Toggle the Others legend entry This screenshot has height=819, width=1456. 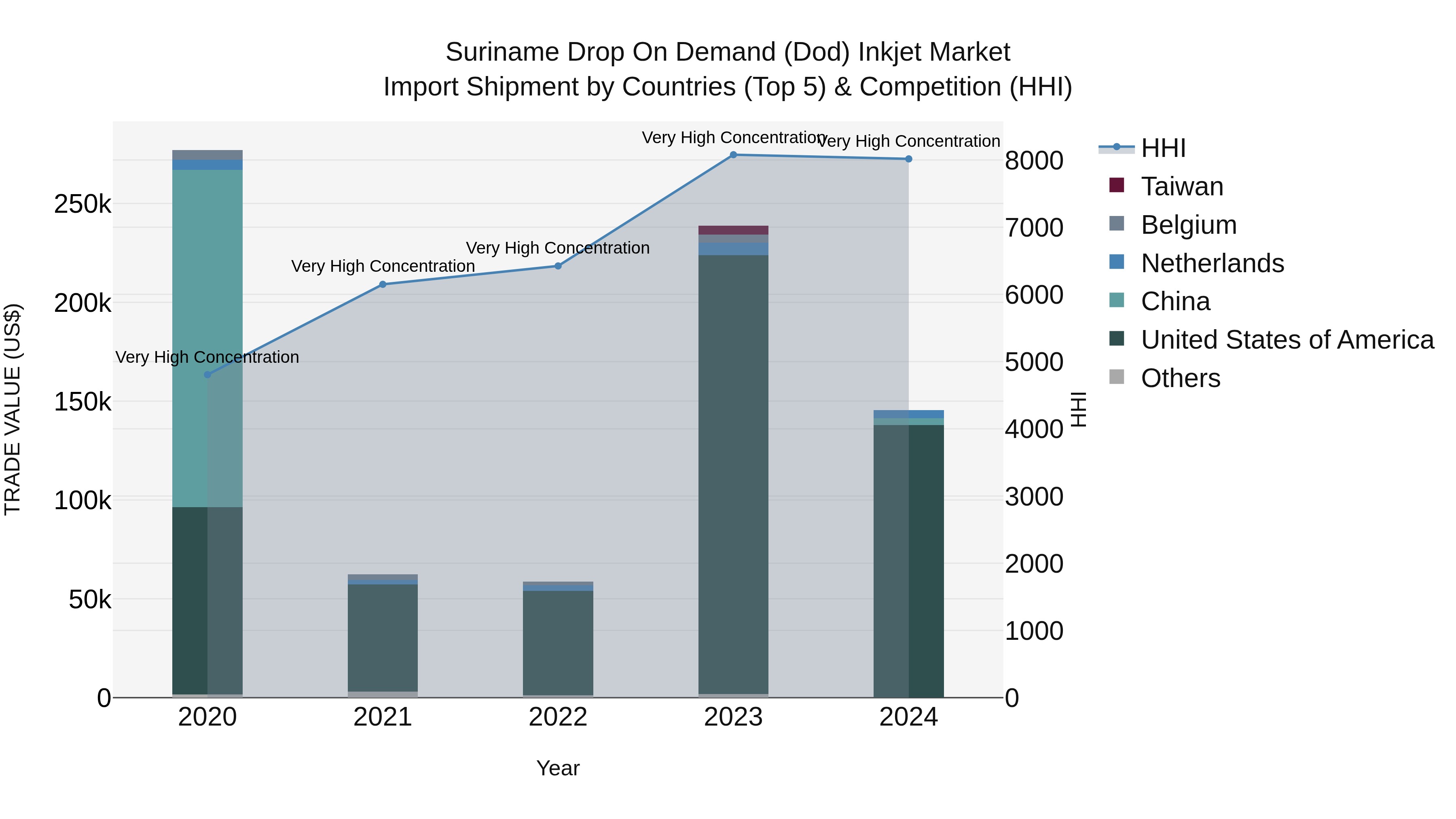pyautogui.click(x=1164, y=378)
